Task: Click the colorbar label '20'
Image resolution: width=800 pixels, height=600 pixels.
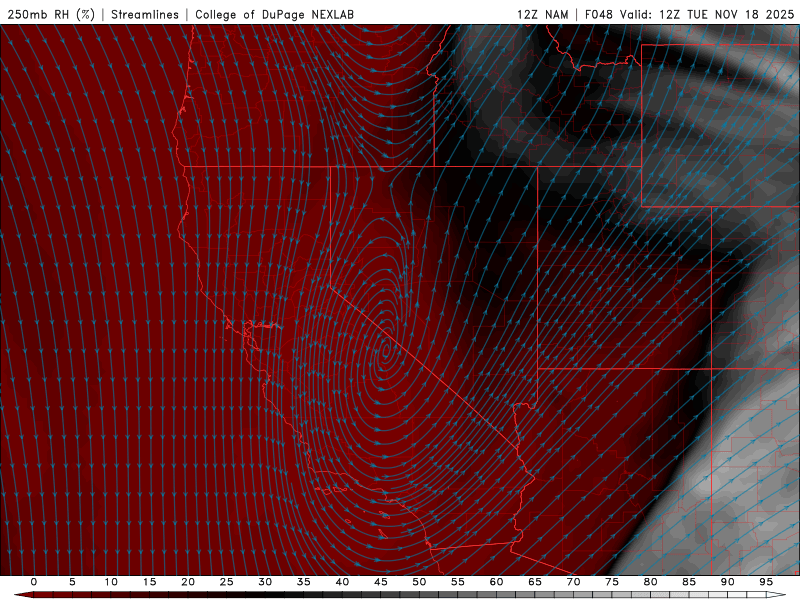Action: click(x=188, y=582)
